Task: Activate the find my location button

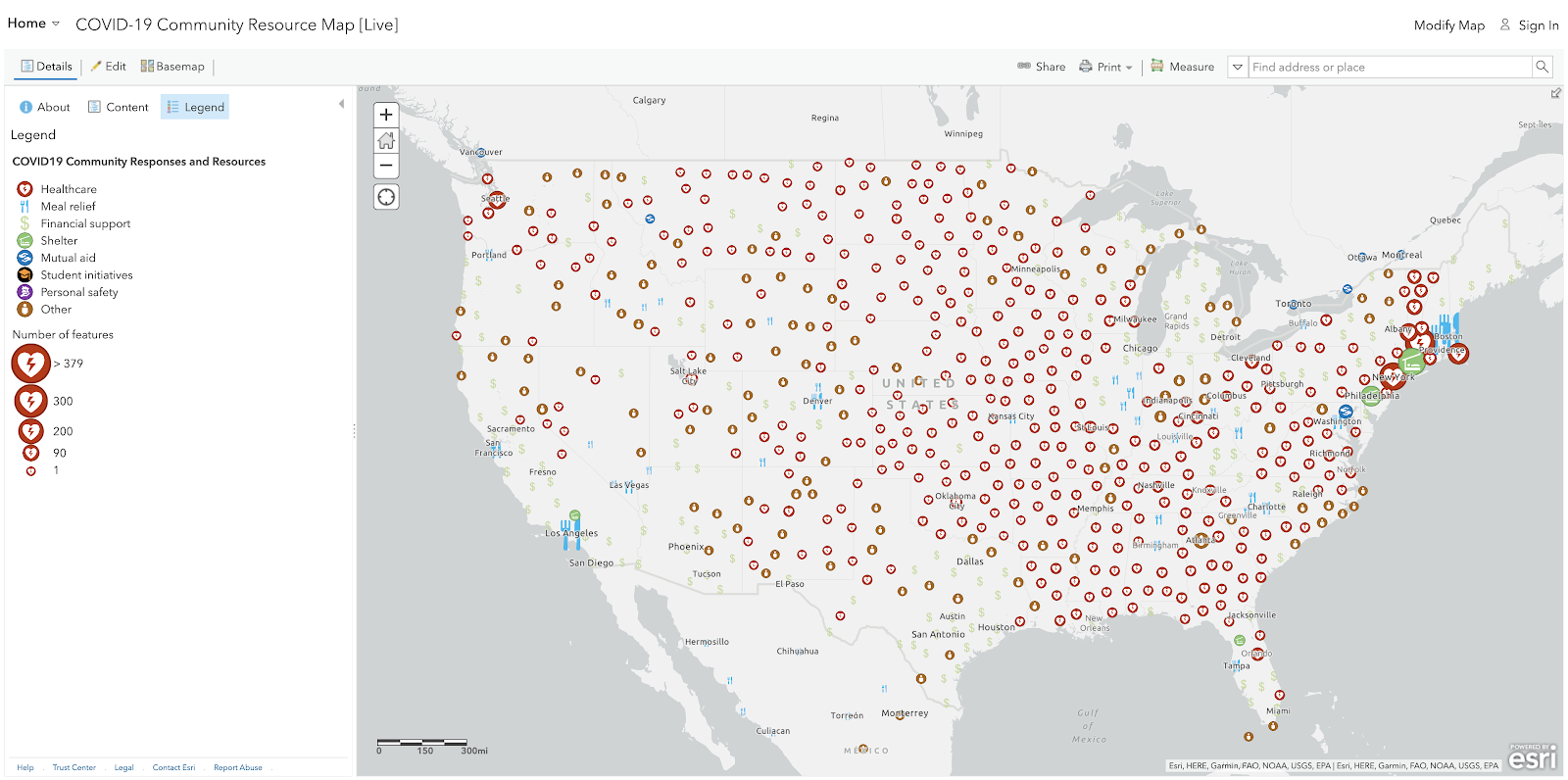Action: coord(386,197)
